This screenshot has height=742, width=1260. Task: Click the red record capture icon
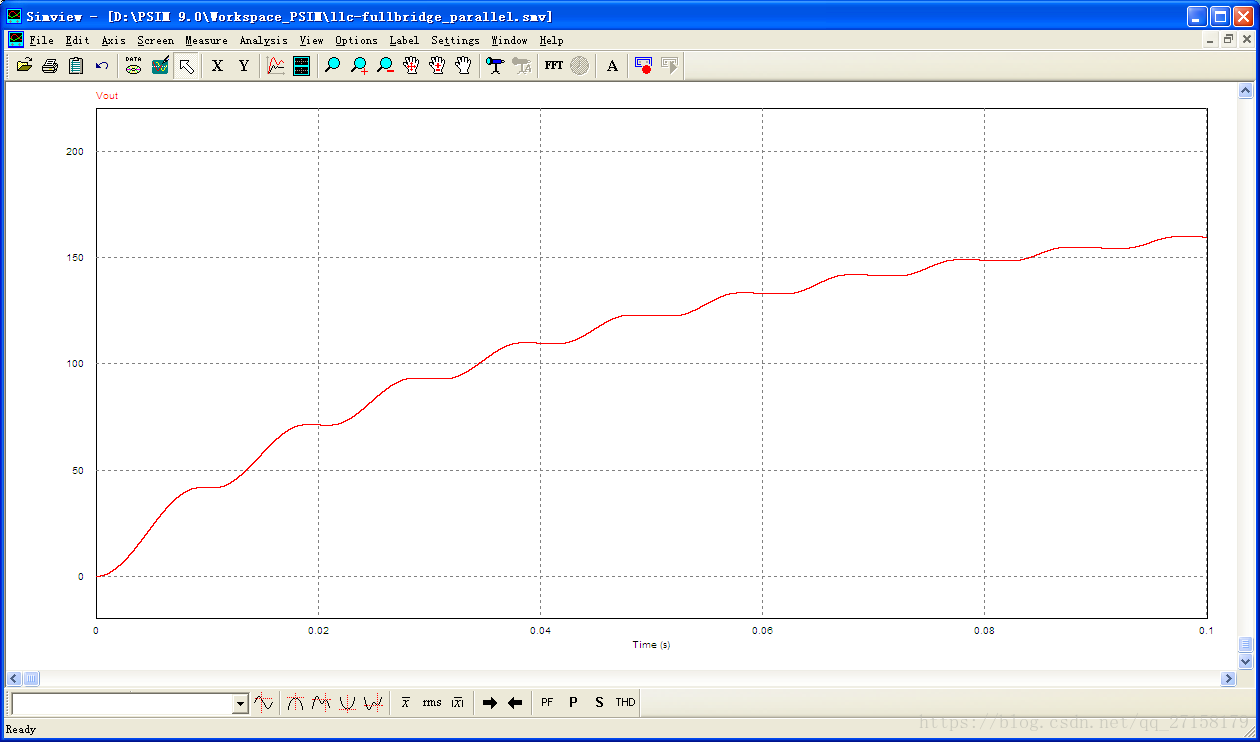click(643, 66)
